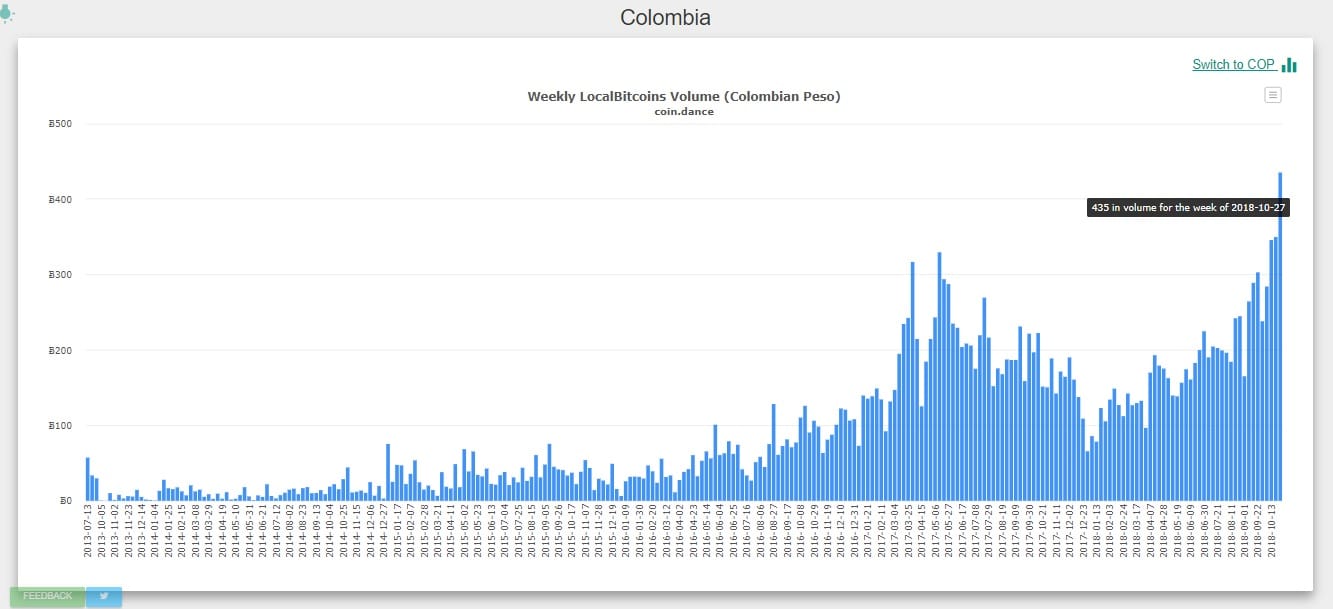Click the Colombia page heading

pyautogui.click(x=665, y=17)
